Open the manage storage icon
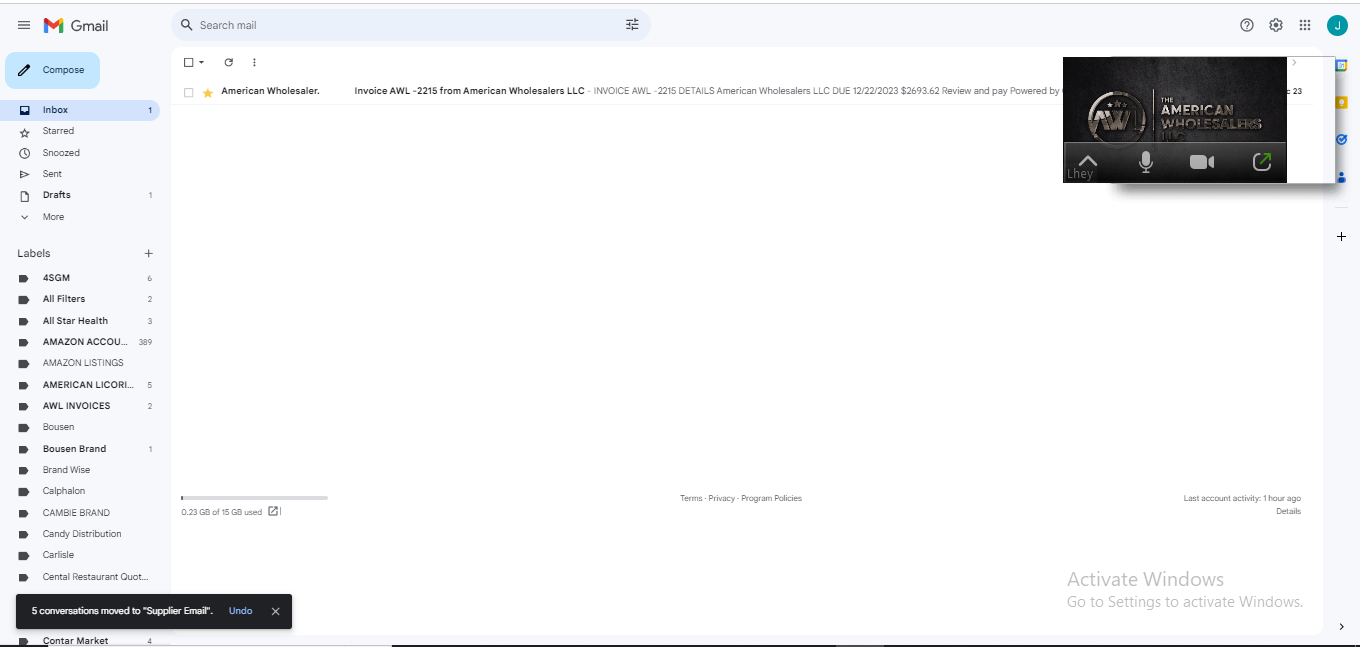1360x647 pixels. 274,511
